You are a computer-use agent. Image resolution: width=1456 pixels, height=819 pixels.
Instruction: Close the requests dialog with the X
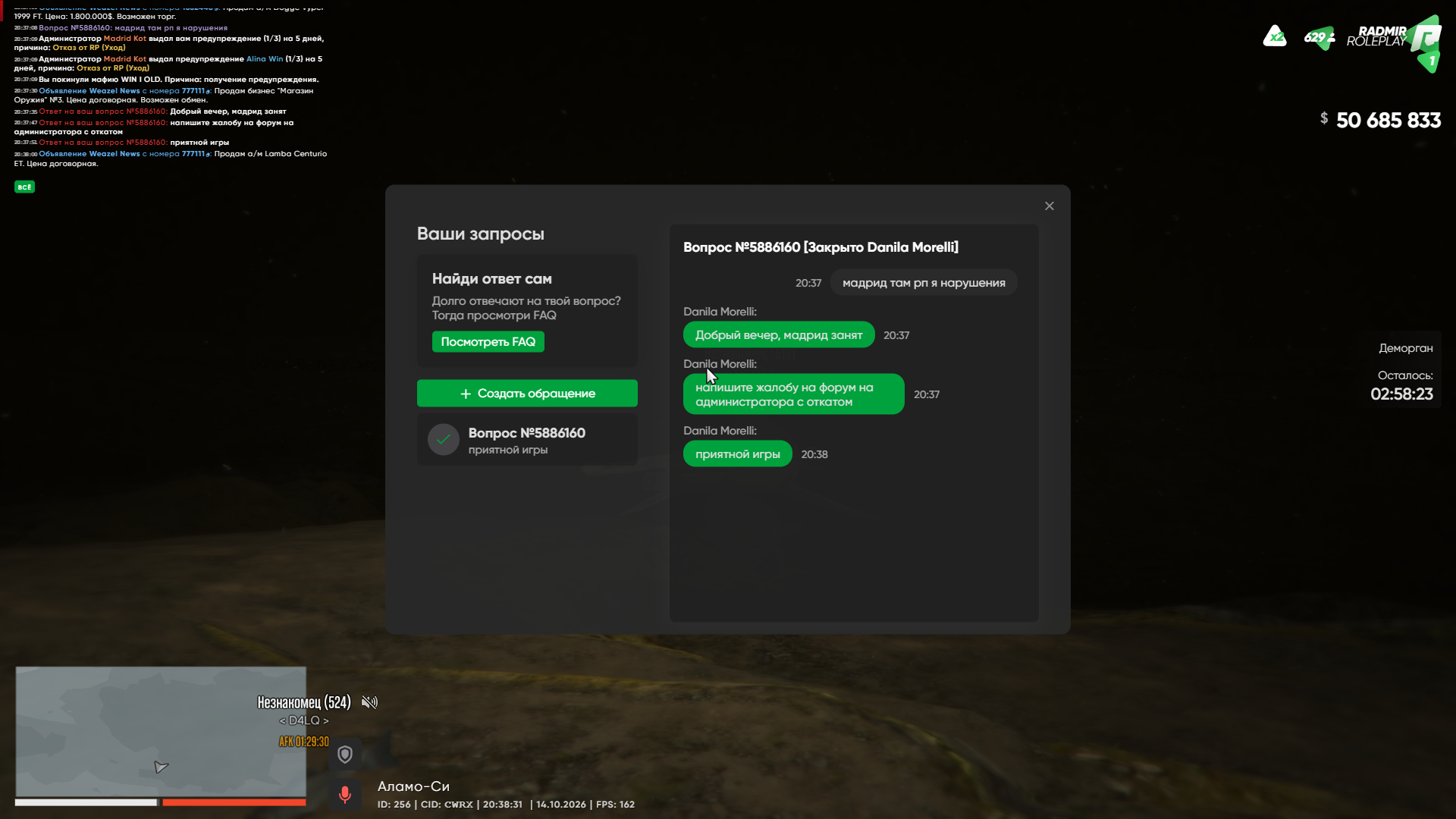pos(1050,206)
